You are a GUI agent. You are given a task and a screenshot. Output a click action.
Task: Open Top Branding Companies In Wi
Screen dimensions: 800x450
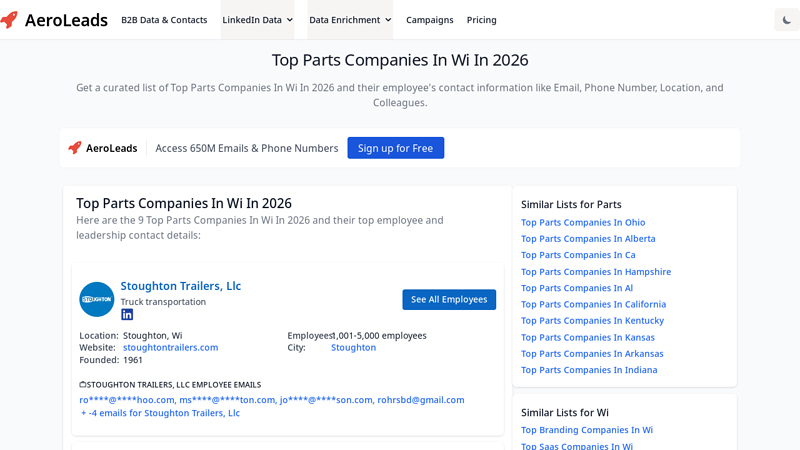pos(587,430)
